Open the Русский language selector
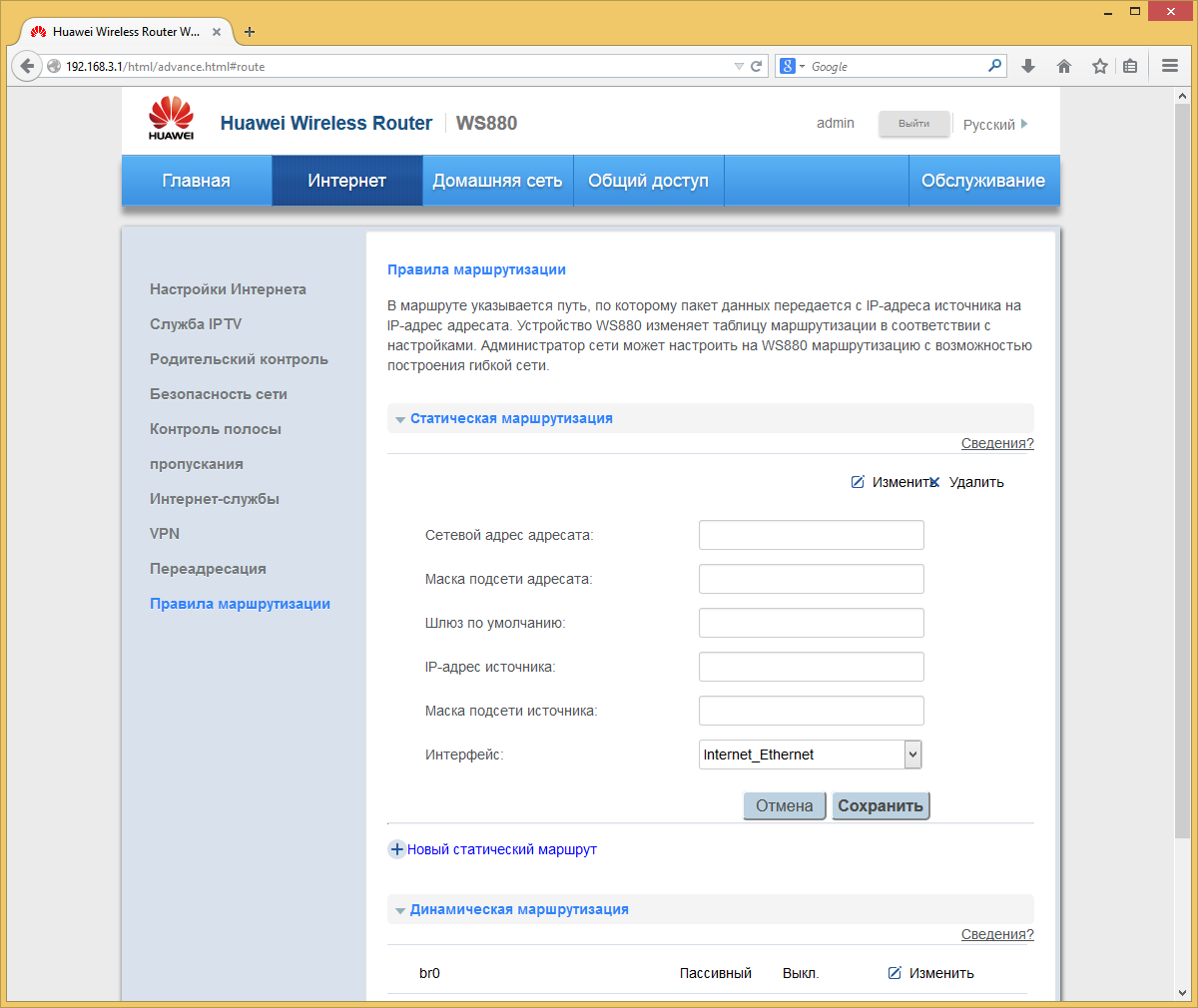Screen dimensions: 1198x1008 point(995,125)
